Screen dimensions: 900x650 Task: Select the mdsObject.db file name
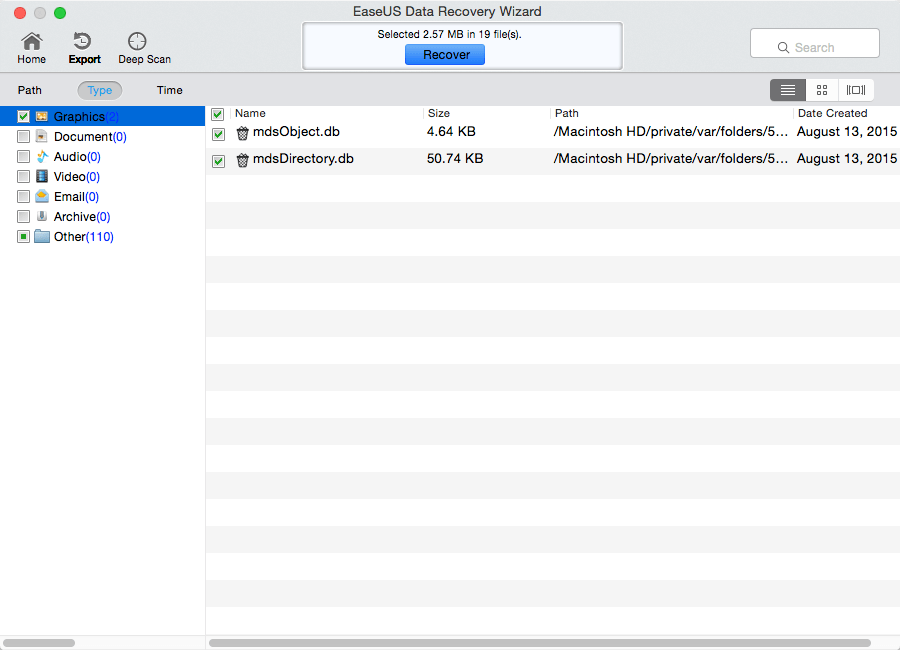(x=296, y=132)
